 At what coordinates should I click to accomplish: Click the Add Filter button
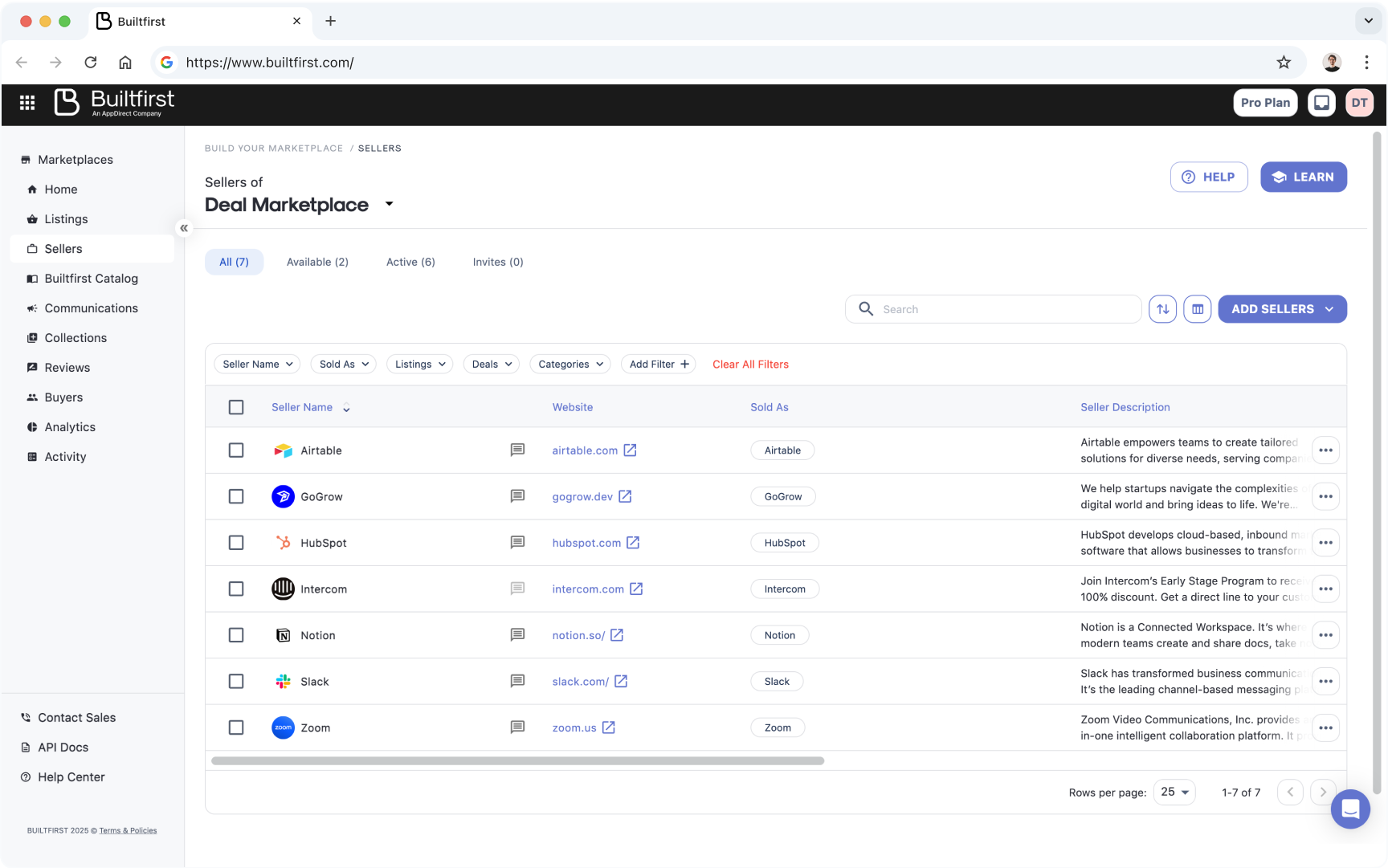tap(659, 364)
